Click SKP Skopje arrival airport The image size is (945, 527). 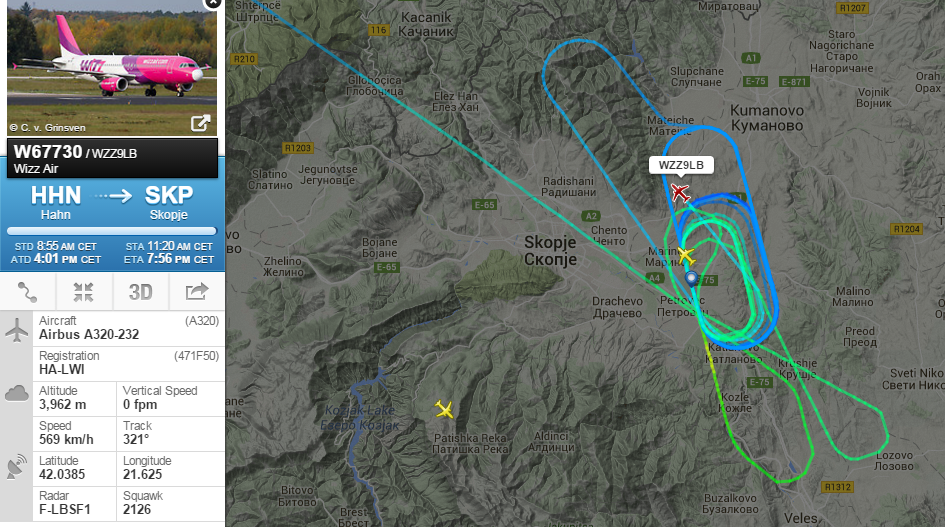169,203
